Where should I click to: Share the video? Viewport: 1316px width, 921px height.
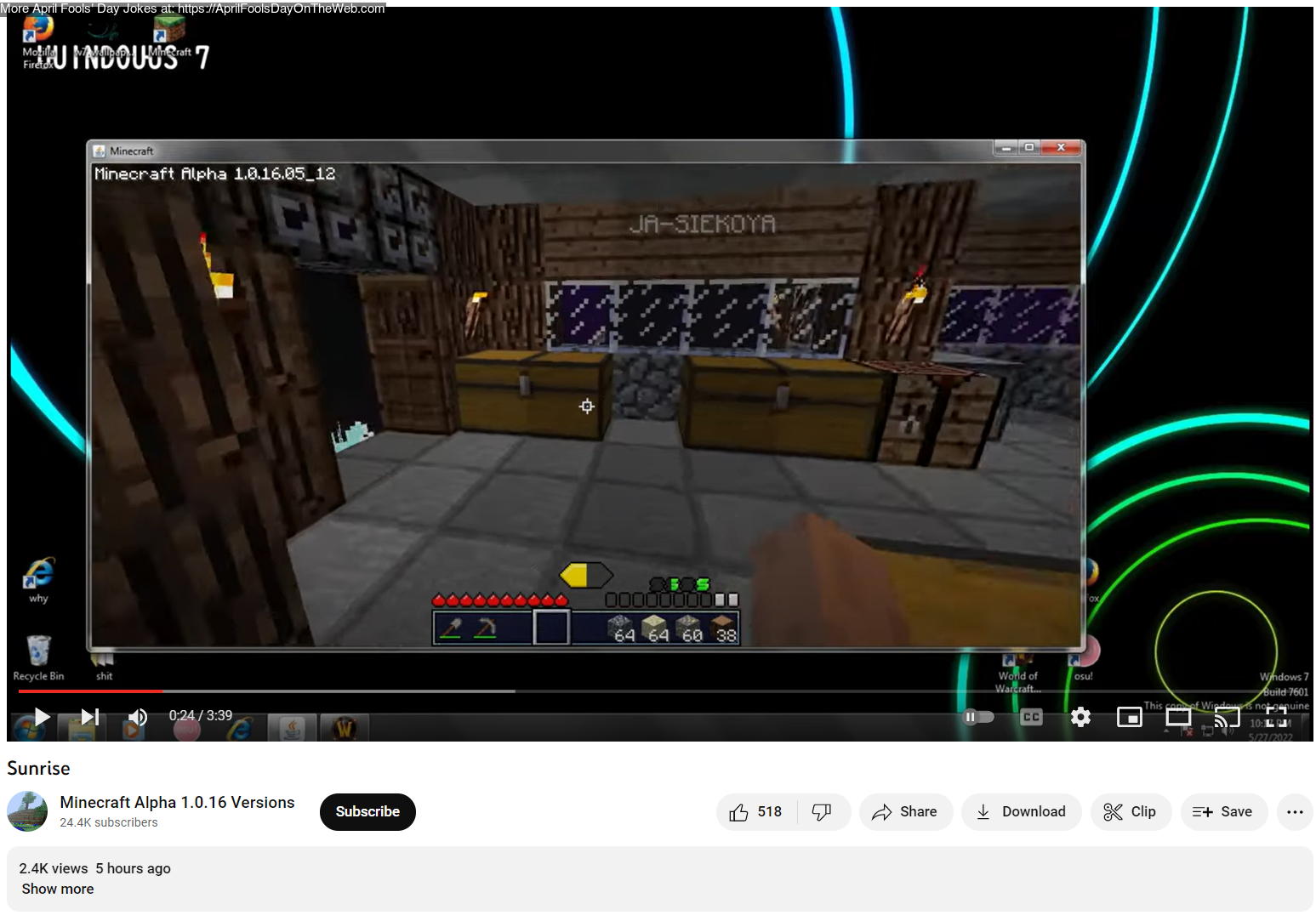905,812
